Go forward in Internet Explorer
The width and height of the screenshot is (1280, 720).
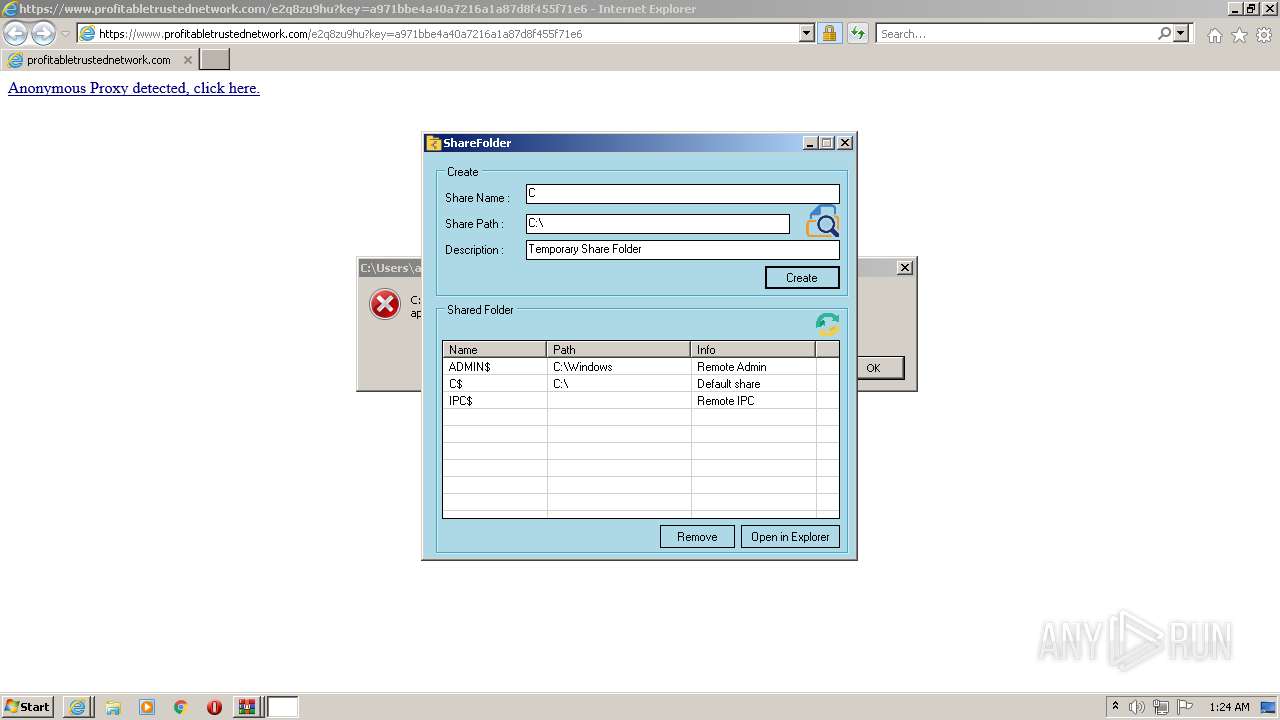point(43,33)
